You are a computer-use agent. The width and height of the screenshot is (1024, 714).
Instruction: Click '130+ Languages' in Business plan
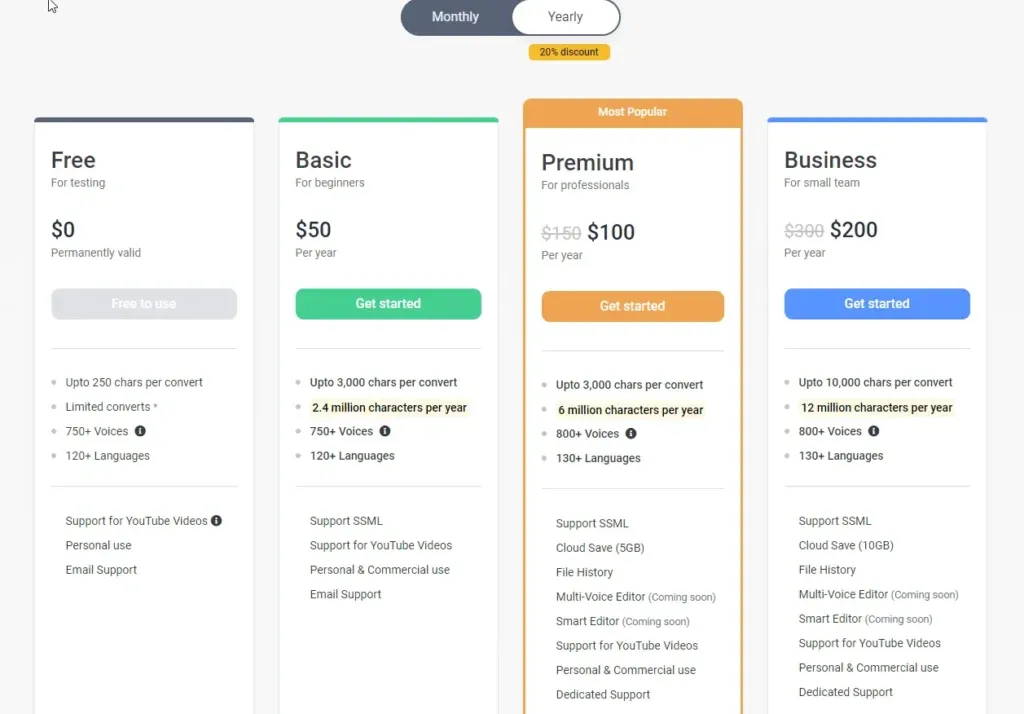pyautogui.click(x=840, y=456)
